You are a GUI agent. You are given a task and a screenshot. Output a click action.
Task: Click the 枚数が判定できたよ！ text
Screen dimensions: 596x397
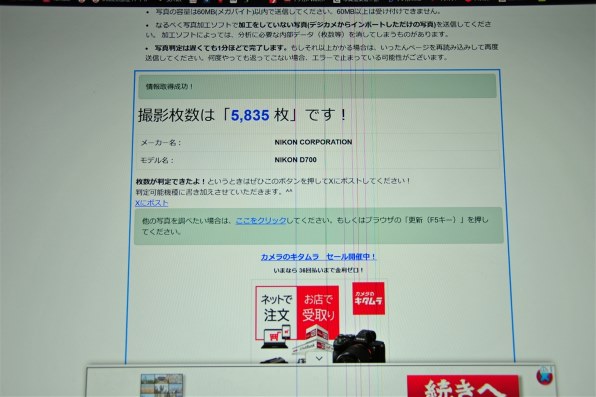coord(171,181)
